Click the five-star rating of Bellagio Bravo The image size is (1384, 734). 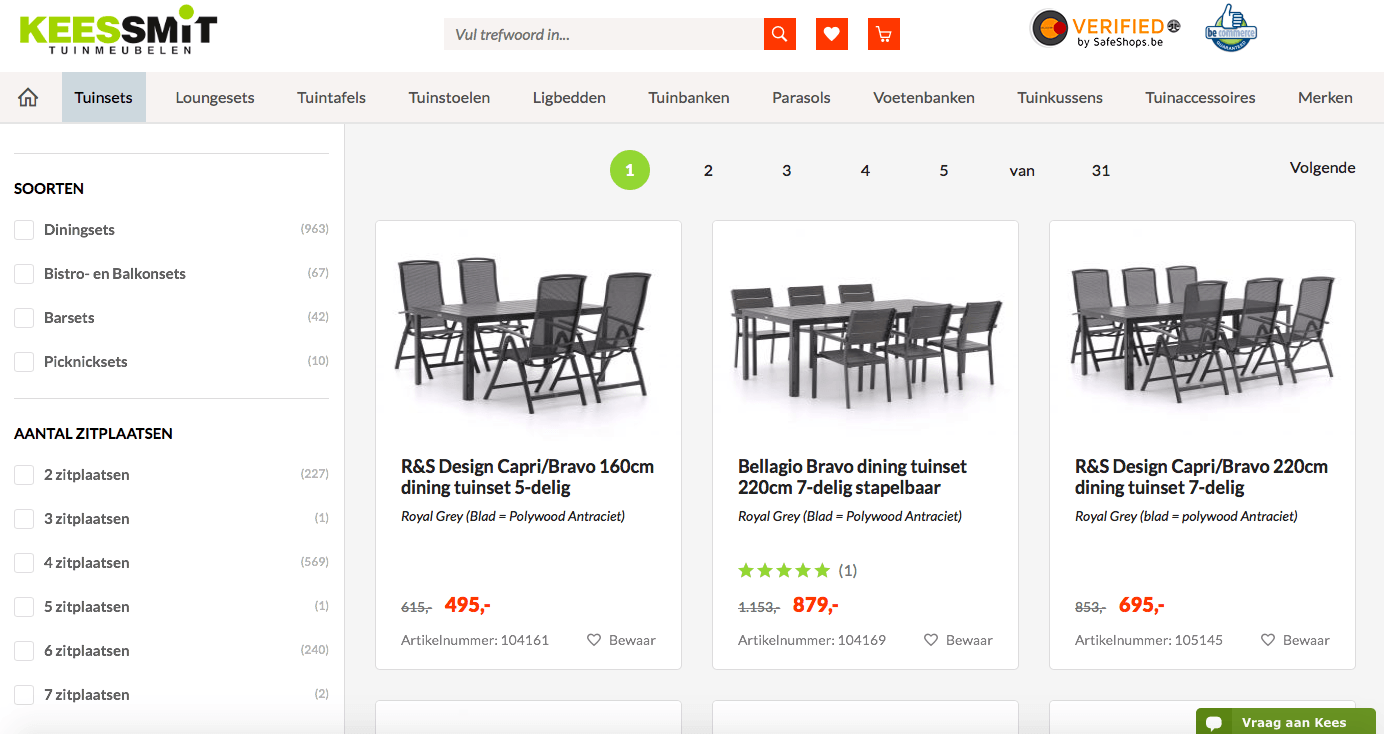pyautogui.click(x=784, y=571)
